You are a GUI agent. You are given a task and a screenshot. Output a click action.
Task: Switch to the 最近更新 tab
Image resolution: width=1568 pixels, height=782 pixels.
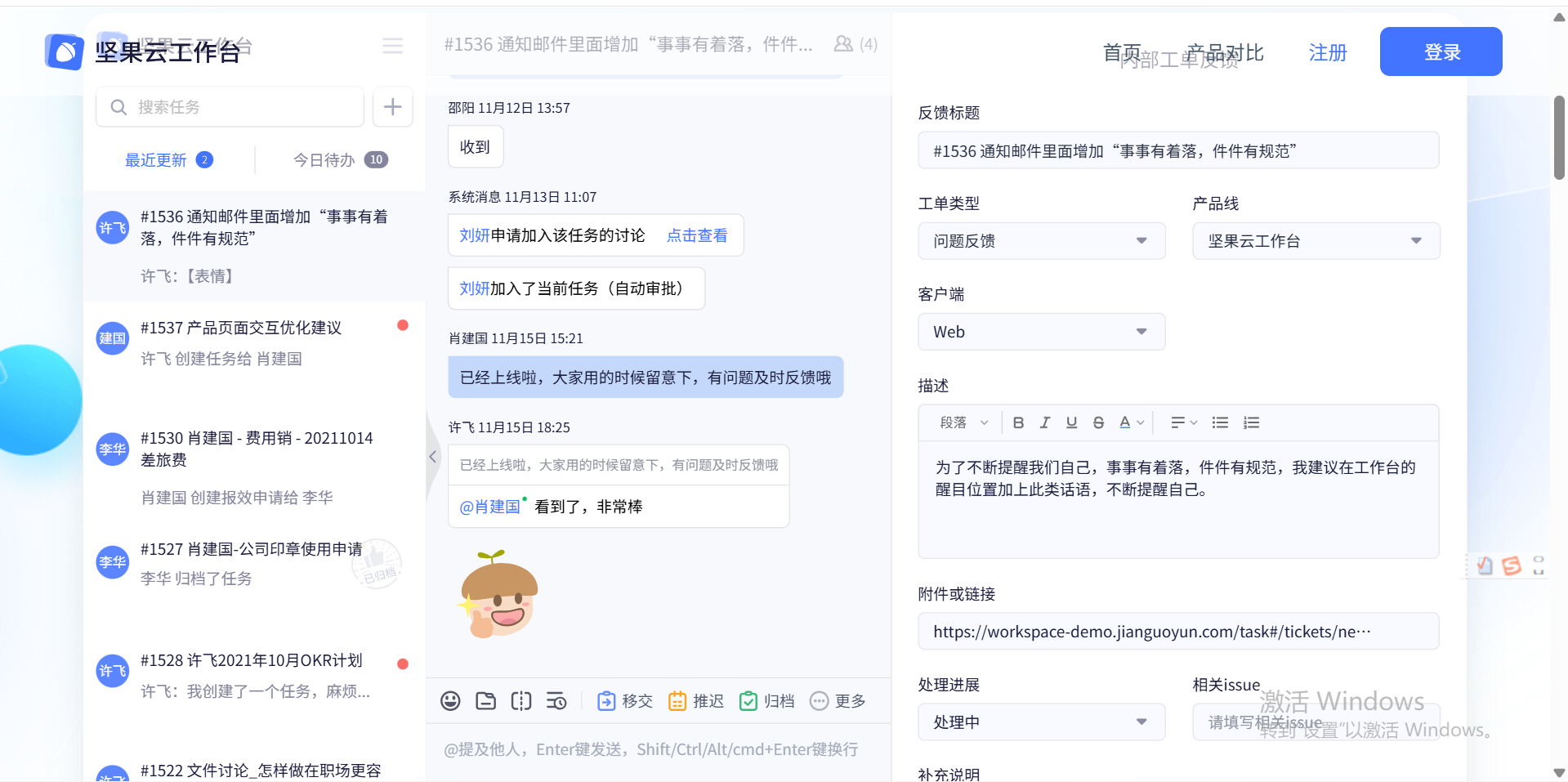(169, 160)
